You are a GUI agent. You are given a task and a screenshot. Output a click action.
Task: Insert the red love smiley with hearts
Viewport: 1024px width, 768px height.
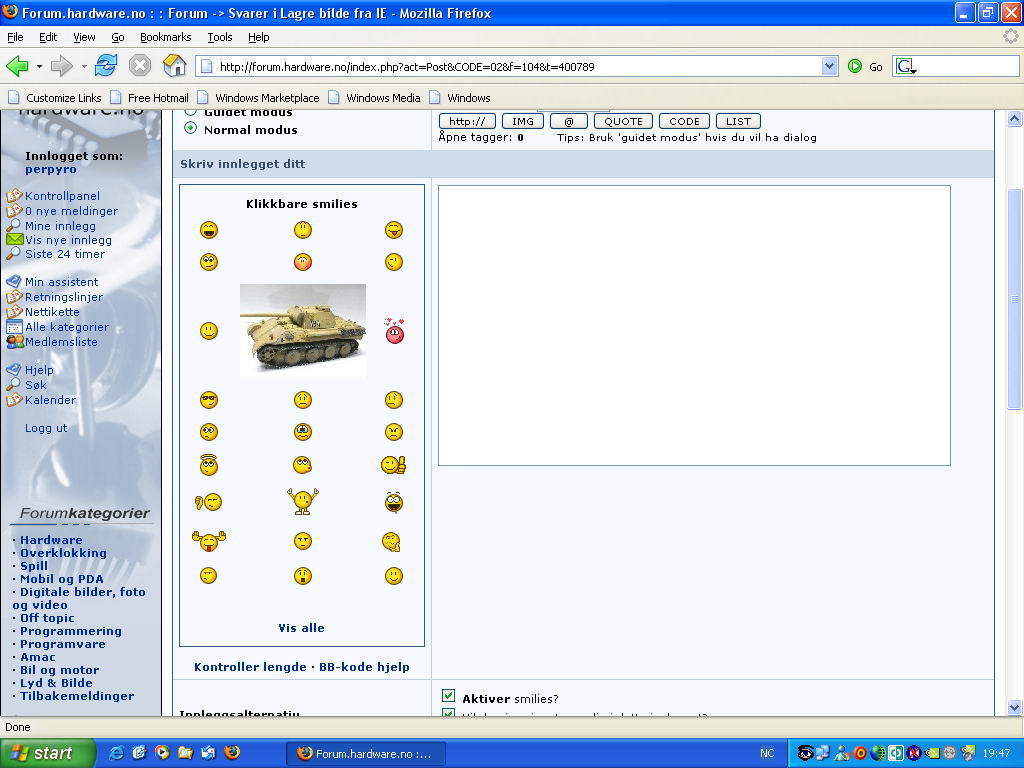click(394, 331)
